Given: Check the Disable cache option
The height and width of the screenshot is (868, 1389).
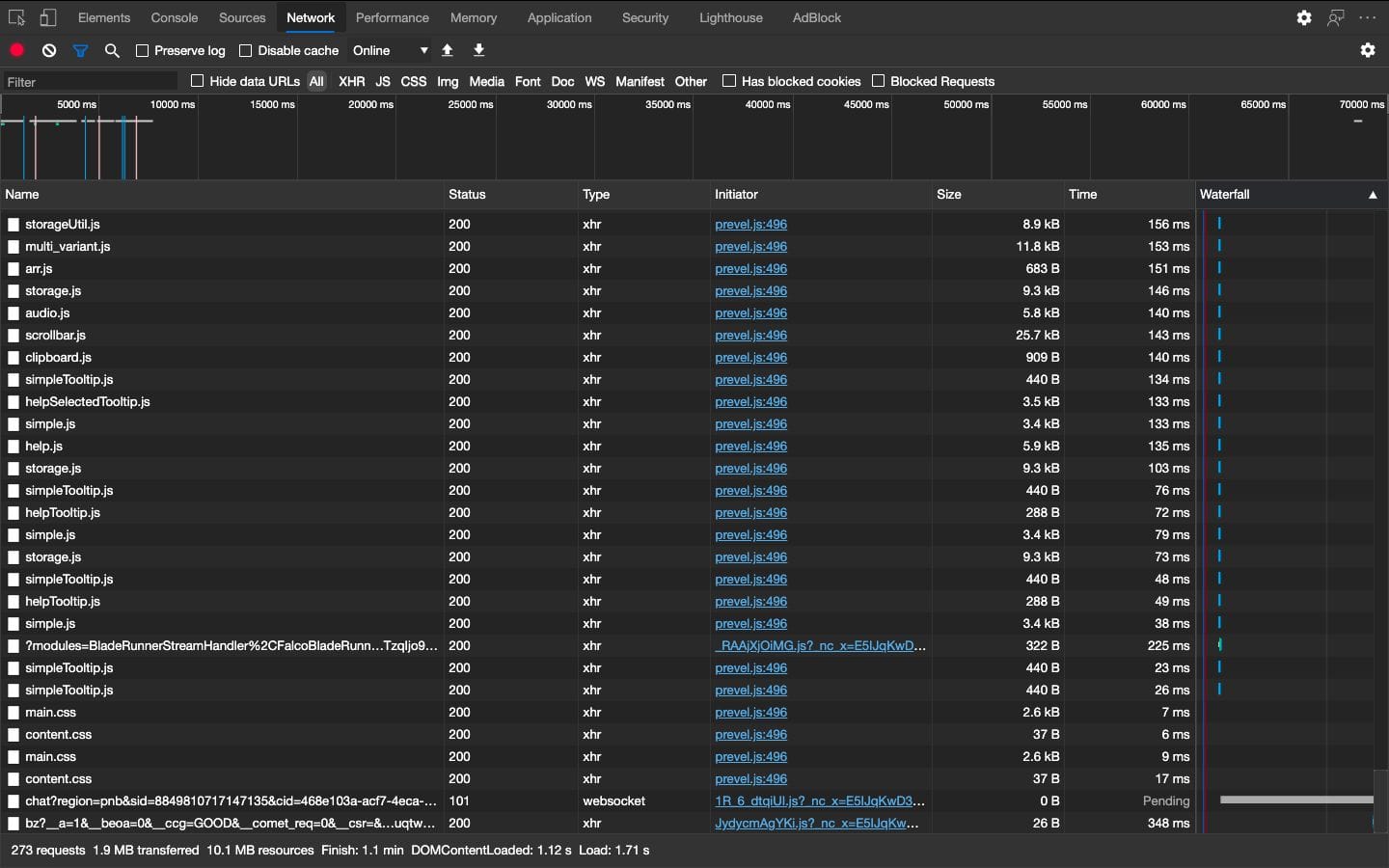Looking at the screenshot, I should pyautogui.click(x=246, y=50).
